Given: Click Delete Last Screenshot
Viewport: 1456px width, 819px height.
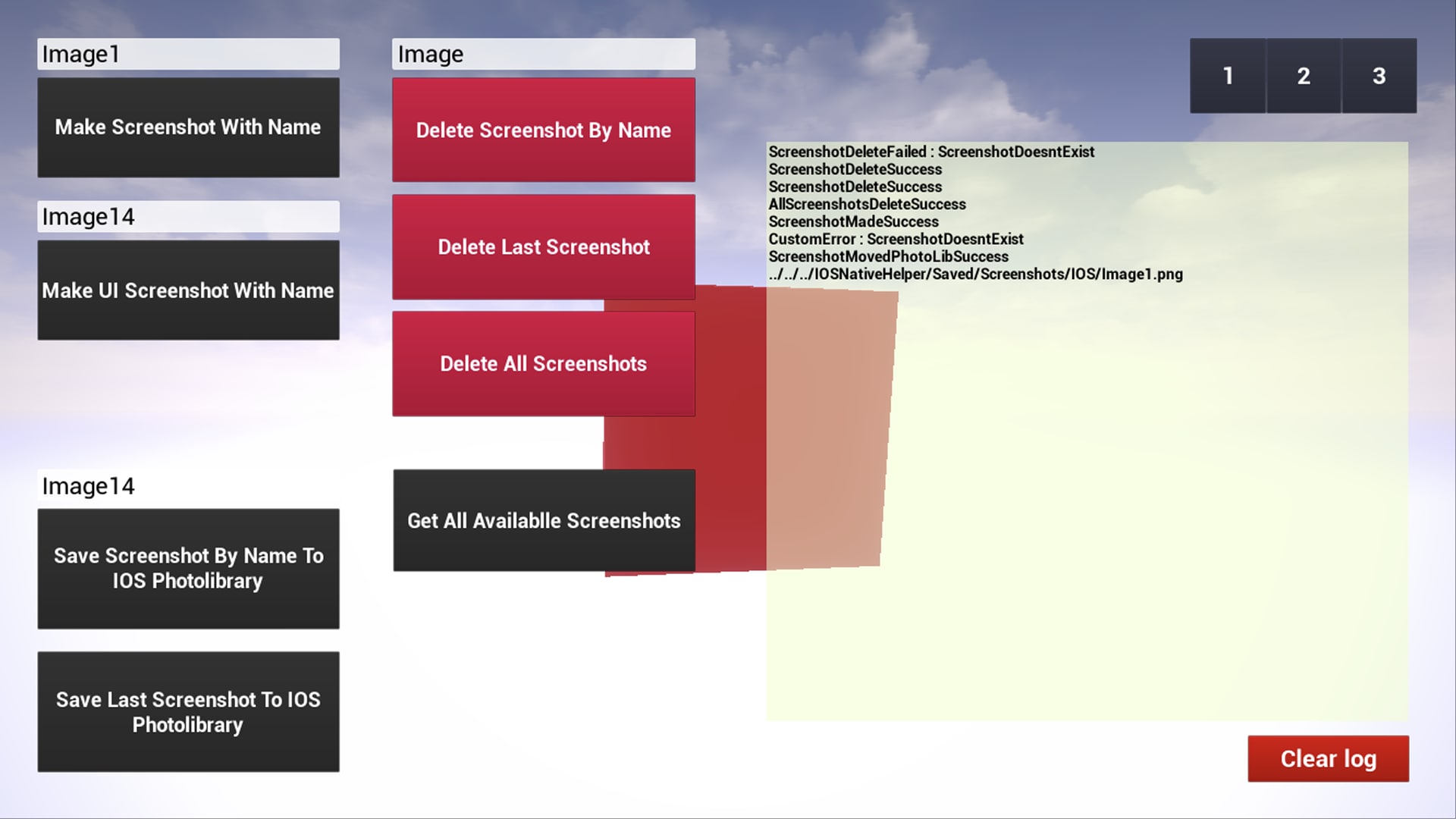Looking at the screenshot, I should point(543,246).
